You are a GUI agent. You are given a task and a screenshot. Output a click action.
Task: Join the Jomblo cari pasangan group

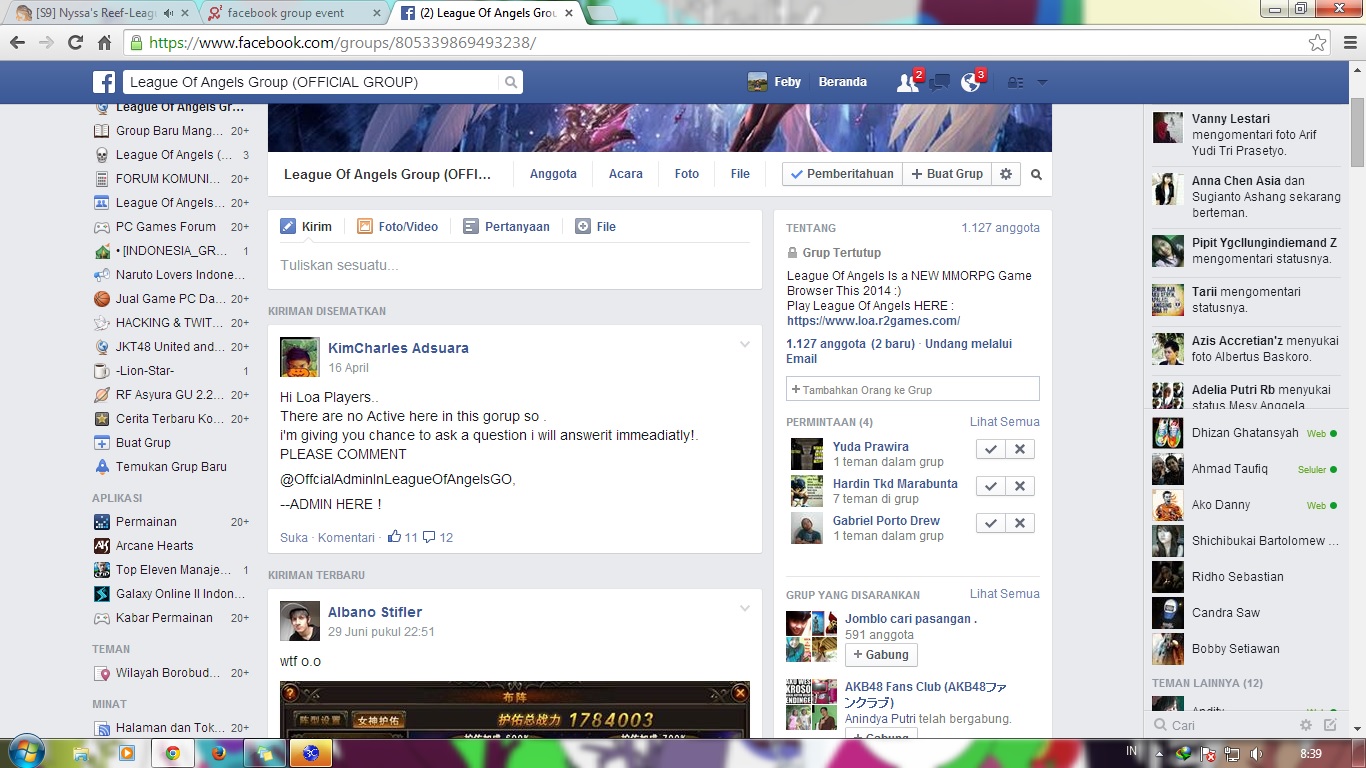(x=881, y=655)
